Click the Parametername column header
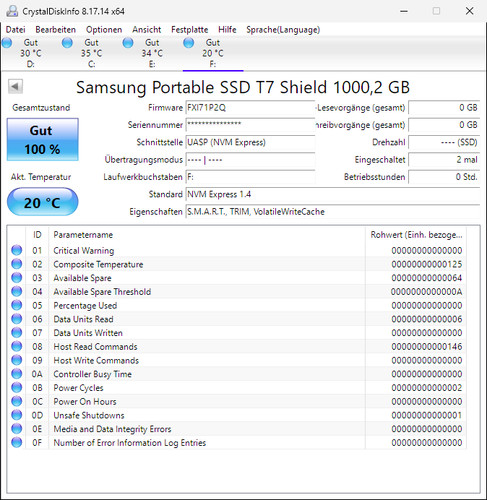This screenshot has height=500, width=487. tap(207, 235)
